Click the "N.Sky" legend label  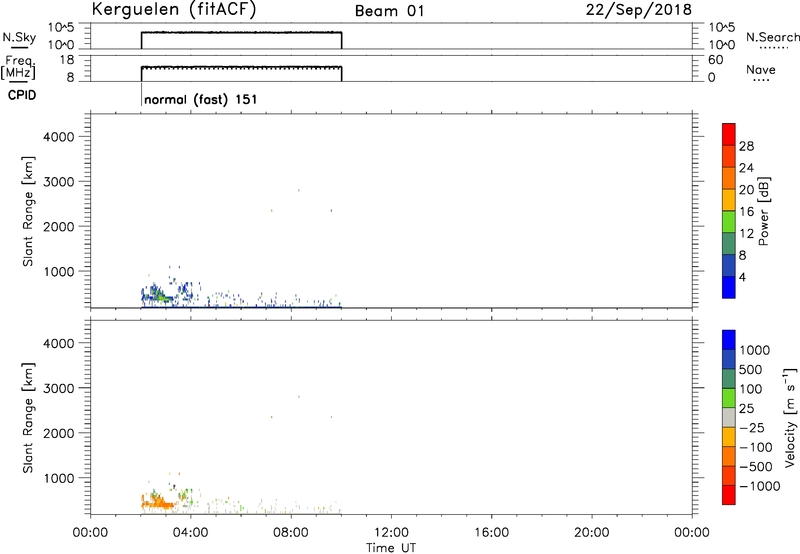tap(19, 37)
